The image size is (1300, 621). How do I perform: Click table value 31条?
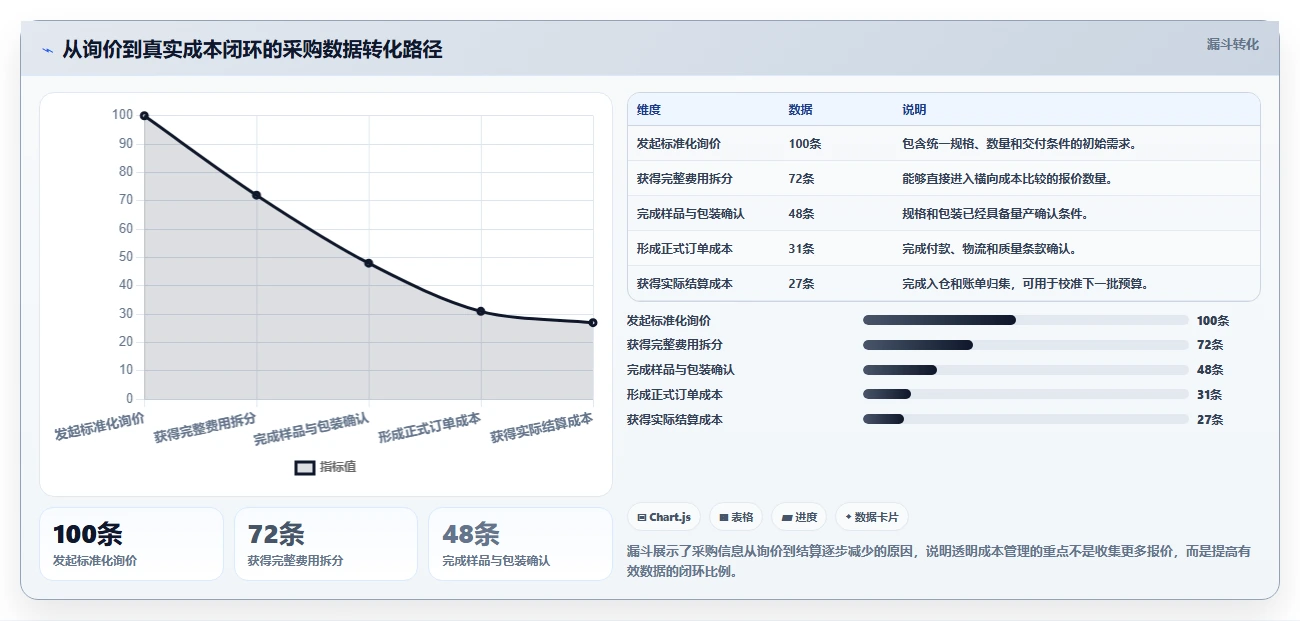(802, 249)
